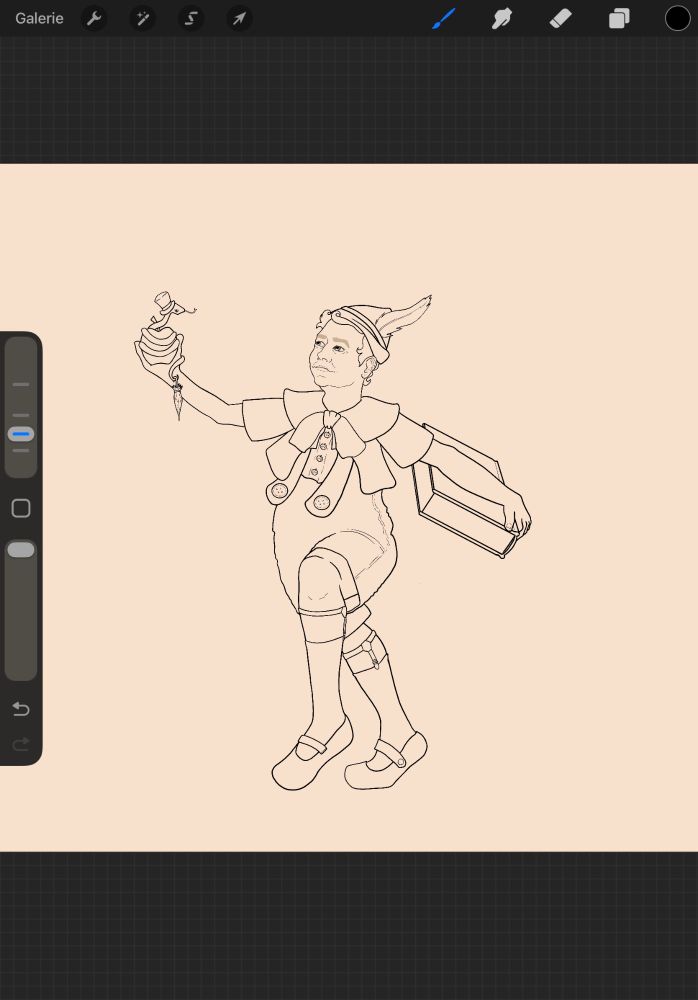Viewport: 698px width, 1000px height.
Task: Open the black color picker swatch
Action: click(x=678, y=18)
